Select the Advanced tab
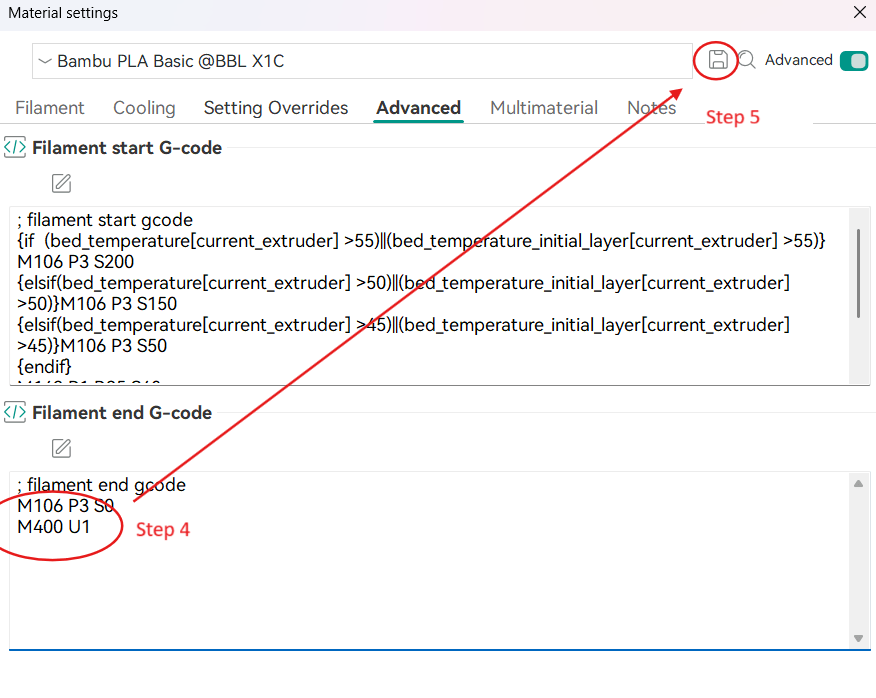Viewport: 876px width, 698px height. pos(418,108)
